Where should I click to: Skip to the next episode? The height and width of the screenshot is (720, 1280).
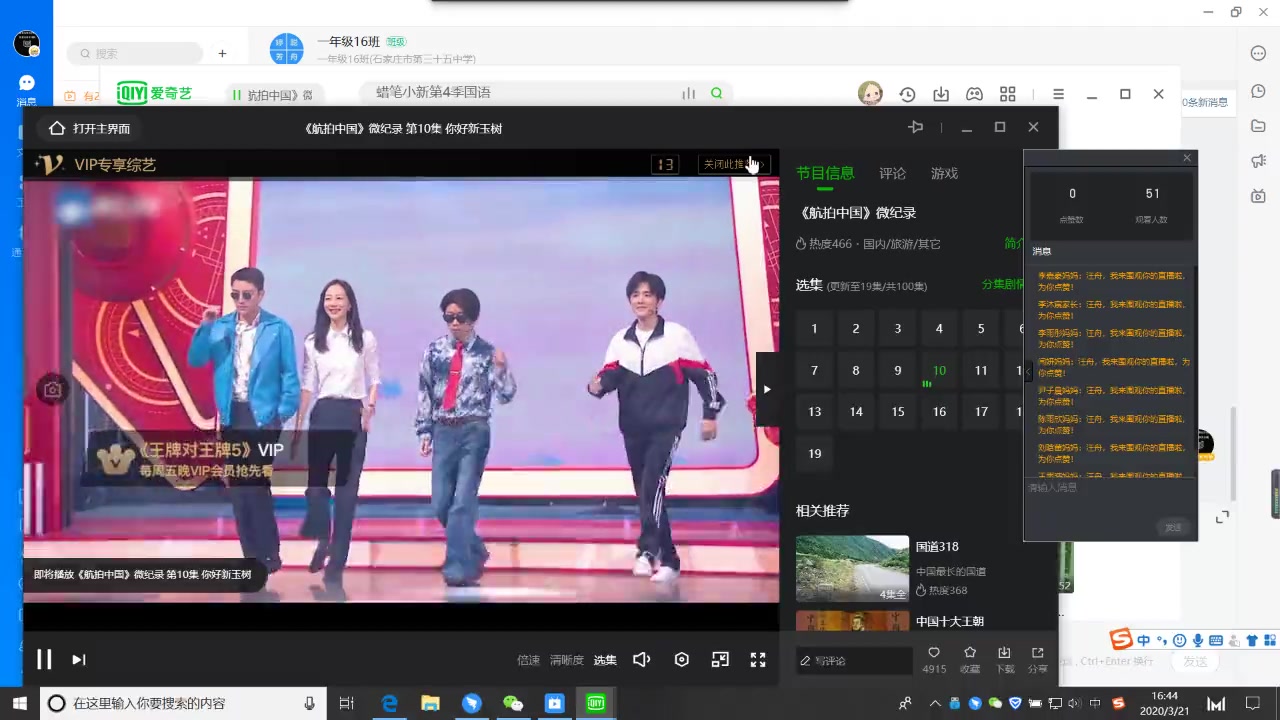(x=78, y=659)
